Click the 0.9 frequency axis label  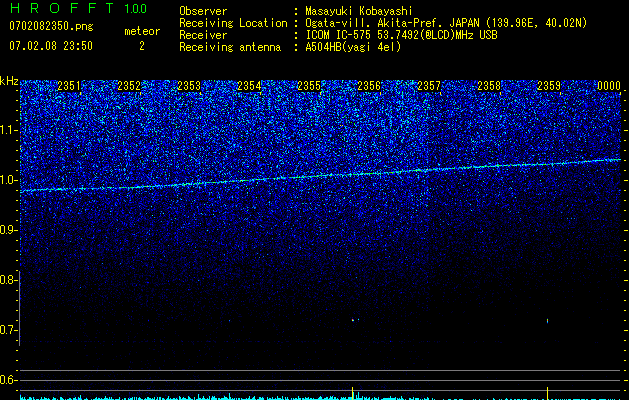pos(8,230)
